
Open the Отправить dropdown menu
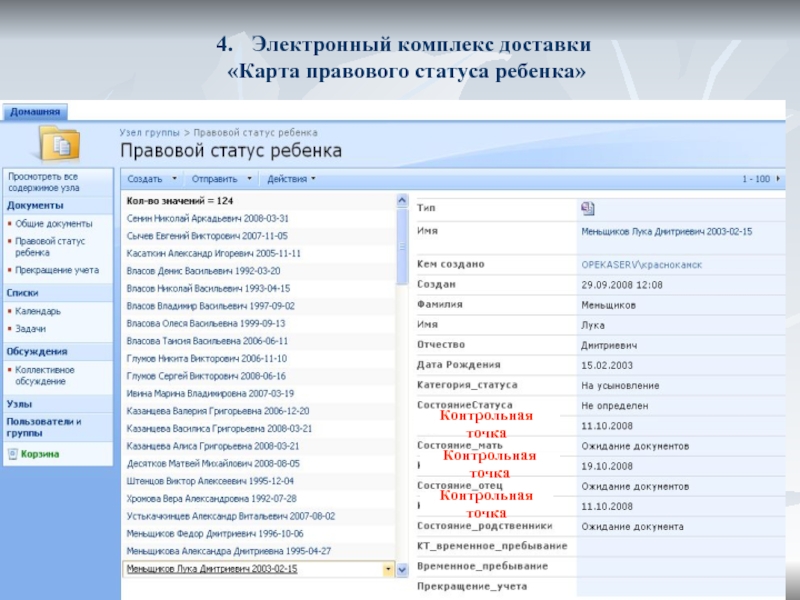click(x=221, y=179)
